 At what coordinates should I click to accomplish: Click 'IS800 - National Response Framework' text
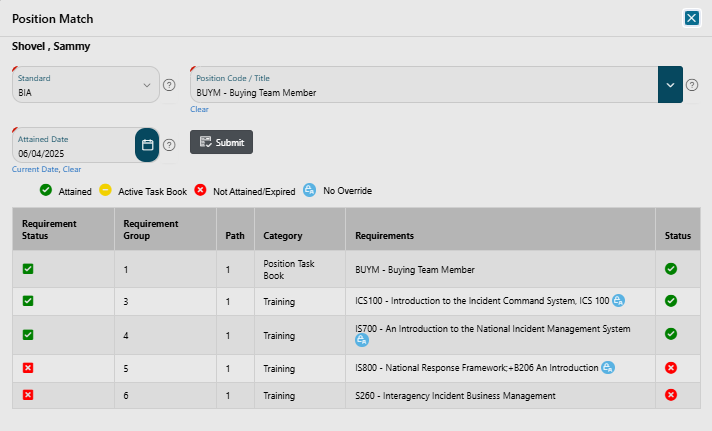coord(477,368)
